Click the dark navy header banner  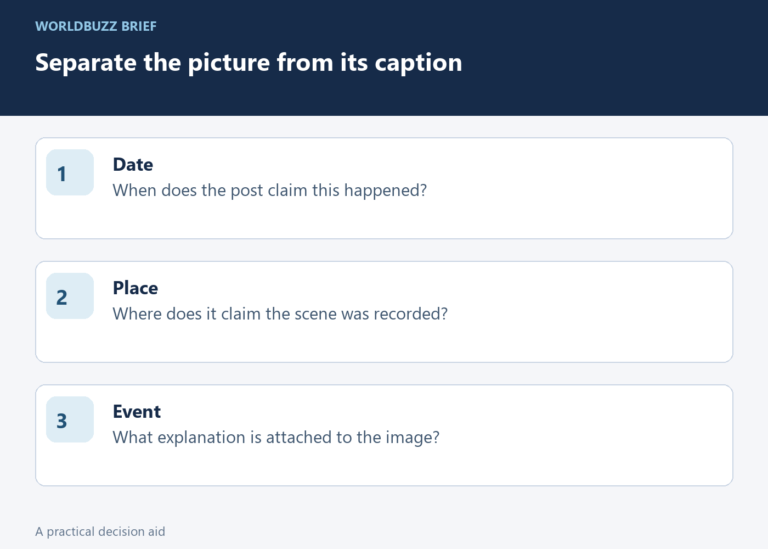click(x=384, y=58)
